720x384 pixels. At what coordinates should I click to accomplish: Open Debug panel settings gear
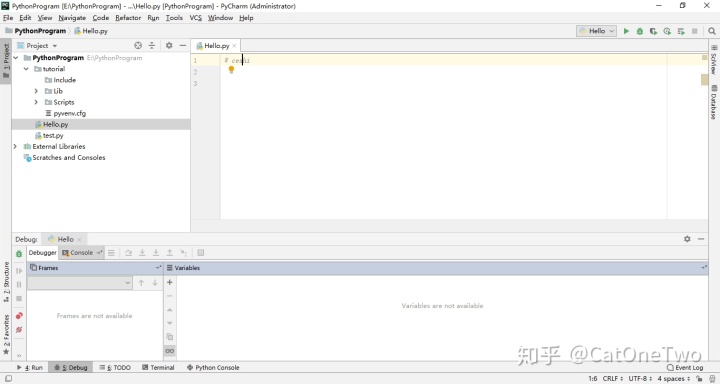pyautogui.click(x=687, y=239)
